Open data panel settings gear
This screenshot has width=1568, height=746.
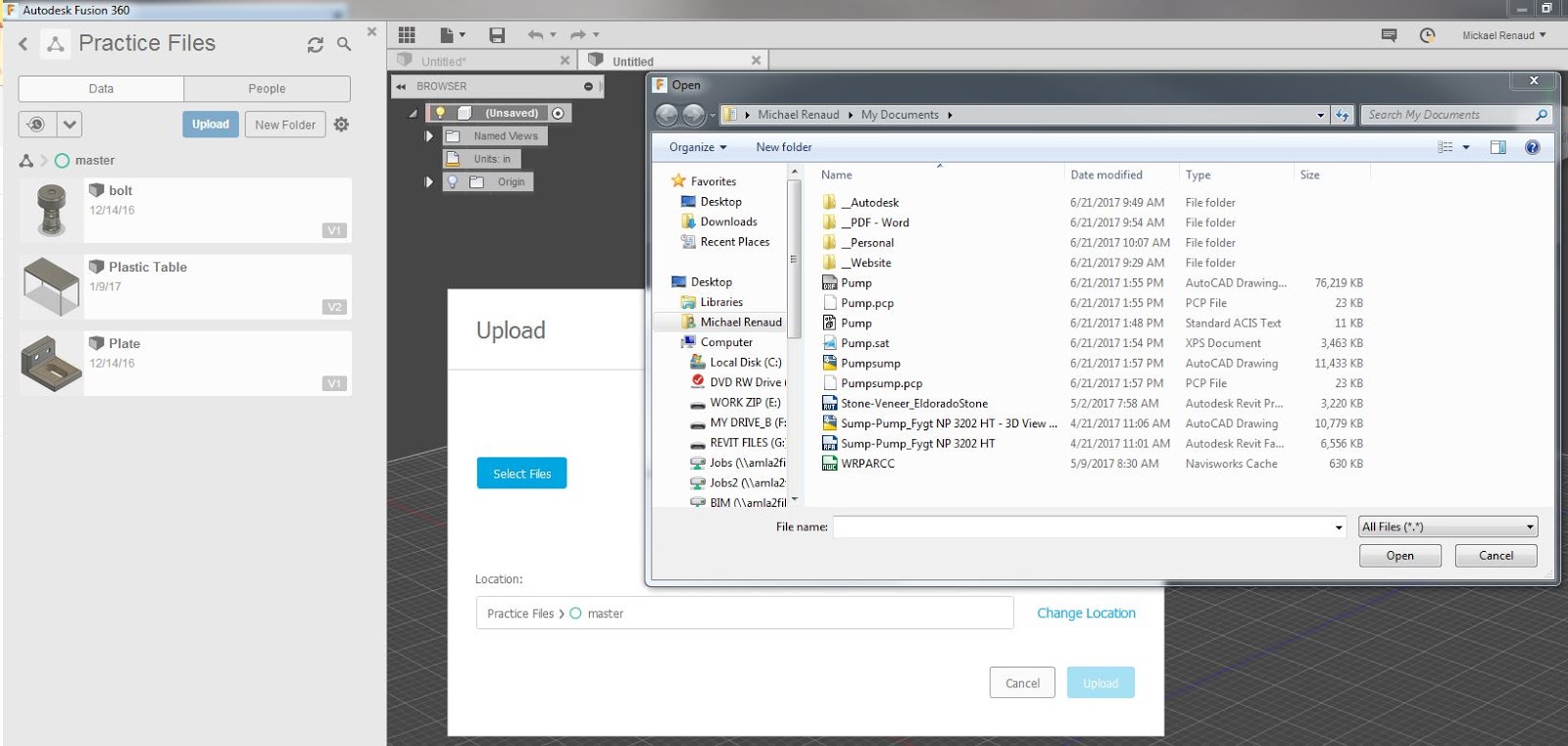(x=341, y=124)
